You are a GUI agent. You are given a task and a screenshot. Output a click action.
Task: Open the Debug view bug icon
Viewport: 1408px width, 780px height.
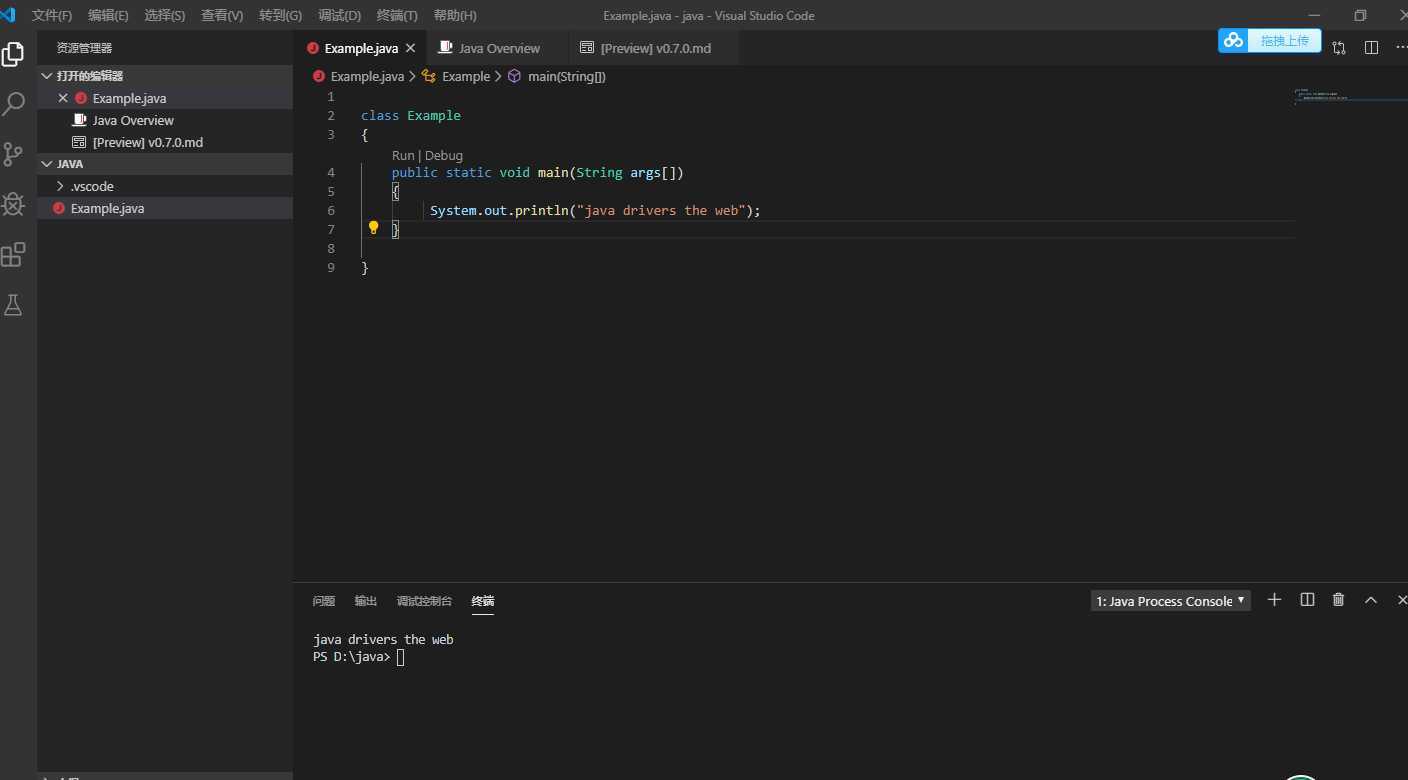13,204
